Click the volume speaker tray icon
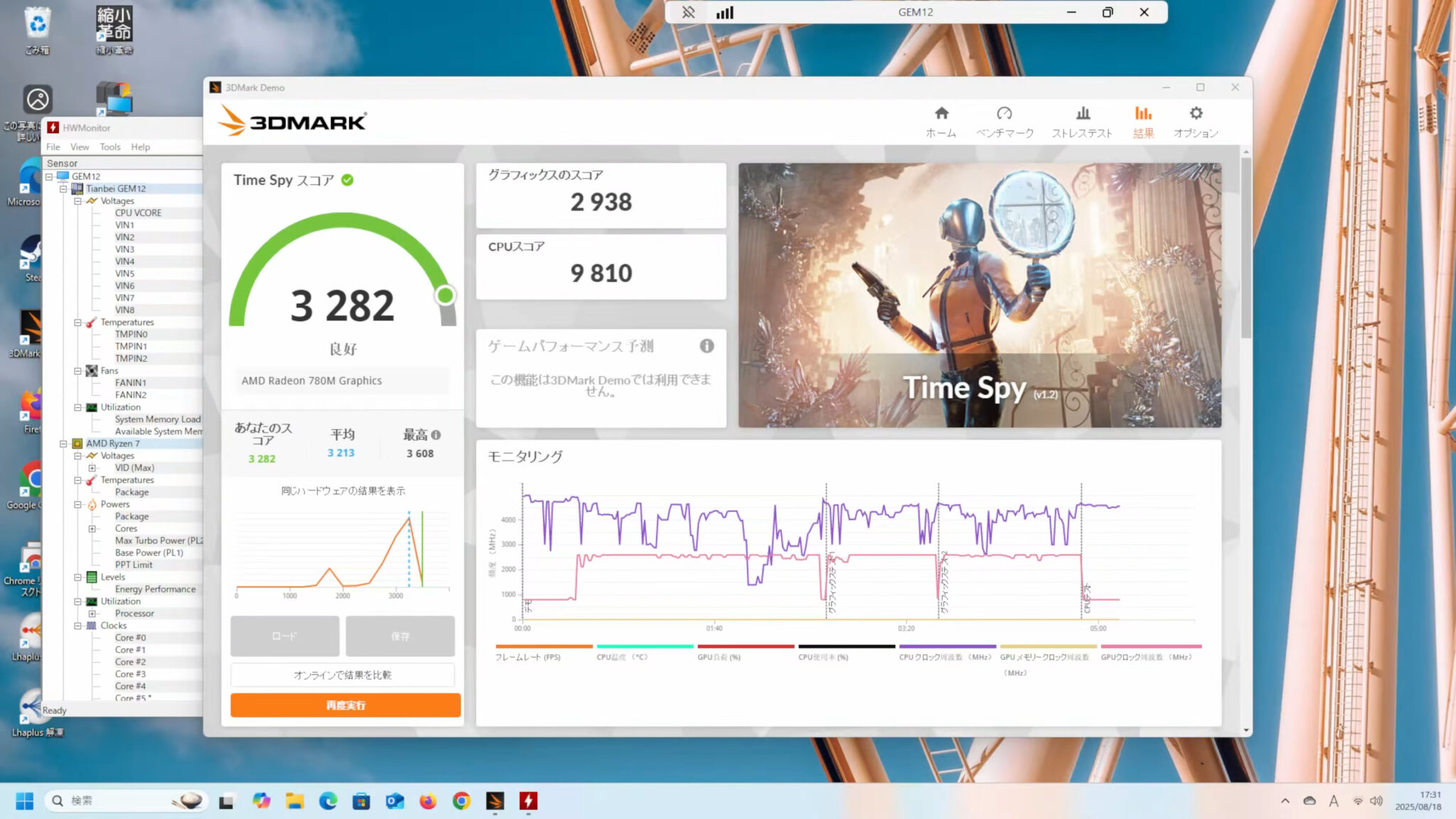 point(1376,801)
